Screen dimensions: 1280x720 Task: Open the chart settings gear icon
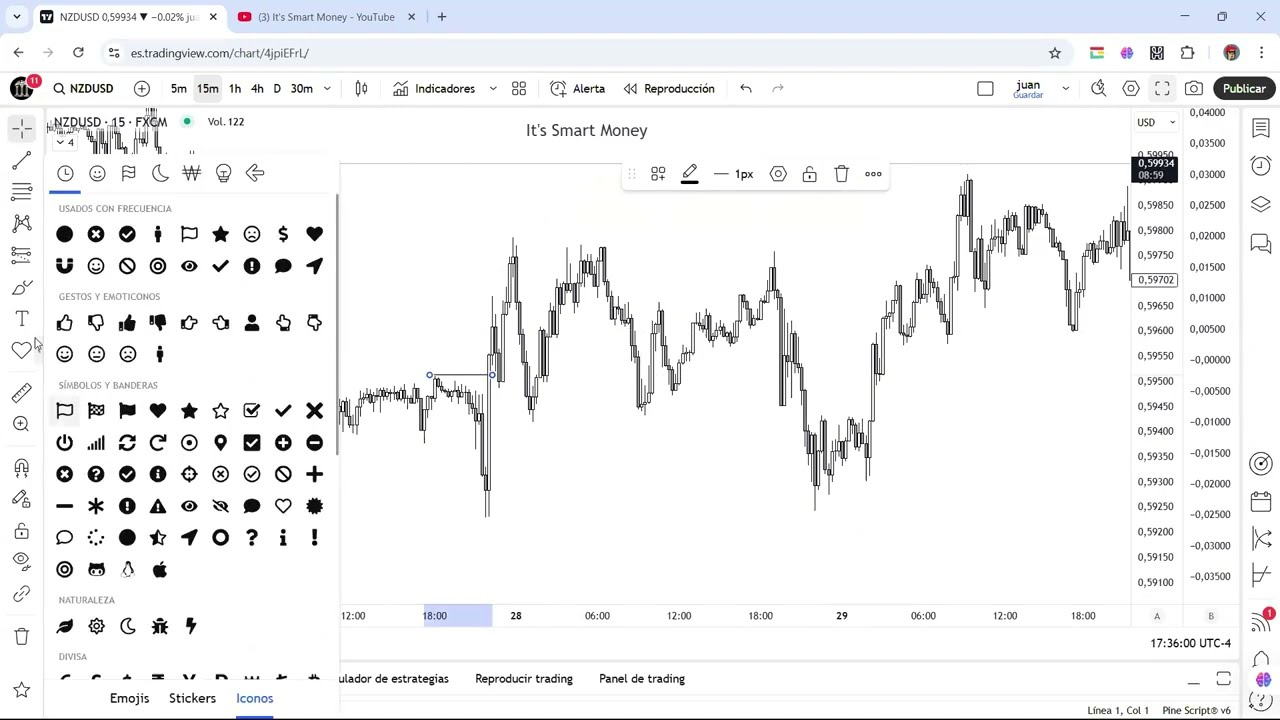click(1131, 88)
